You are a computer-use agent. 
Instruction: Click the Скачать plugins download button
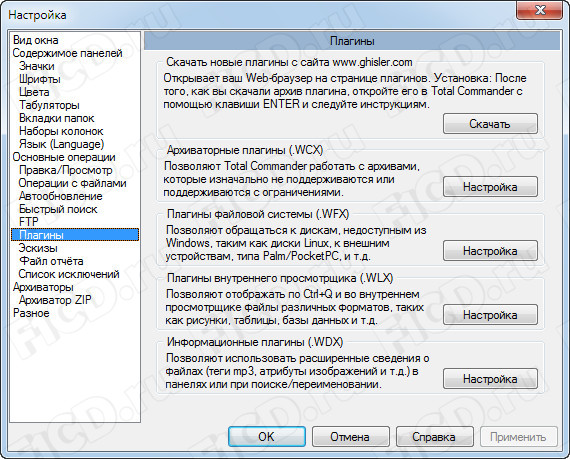click(x=490, y=124)
